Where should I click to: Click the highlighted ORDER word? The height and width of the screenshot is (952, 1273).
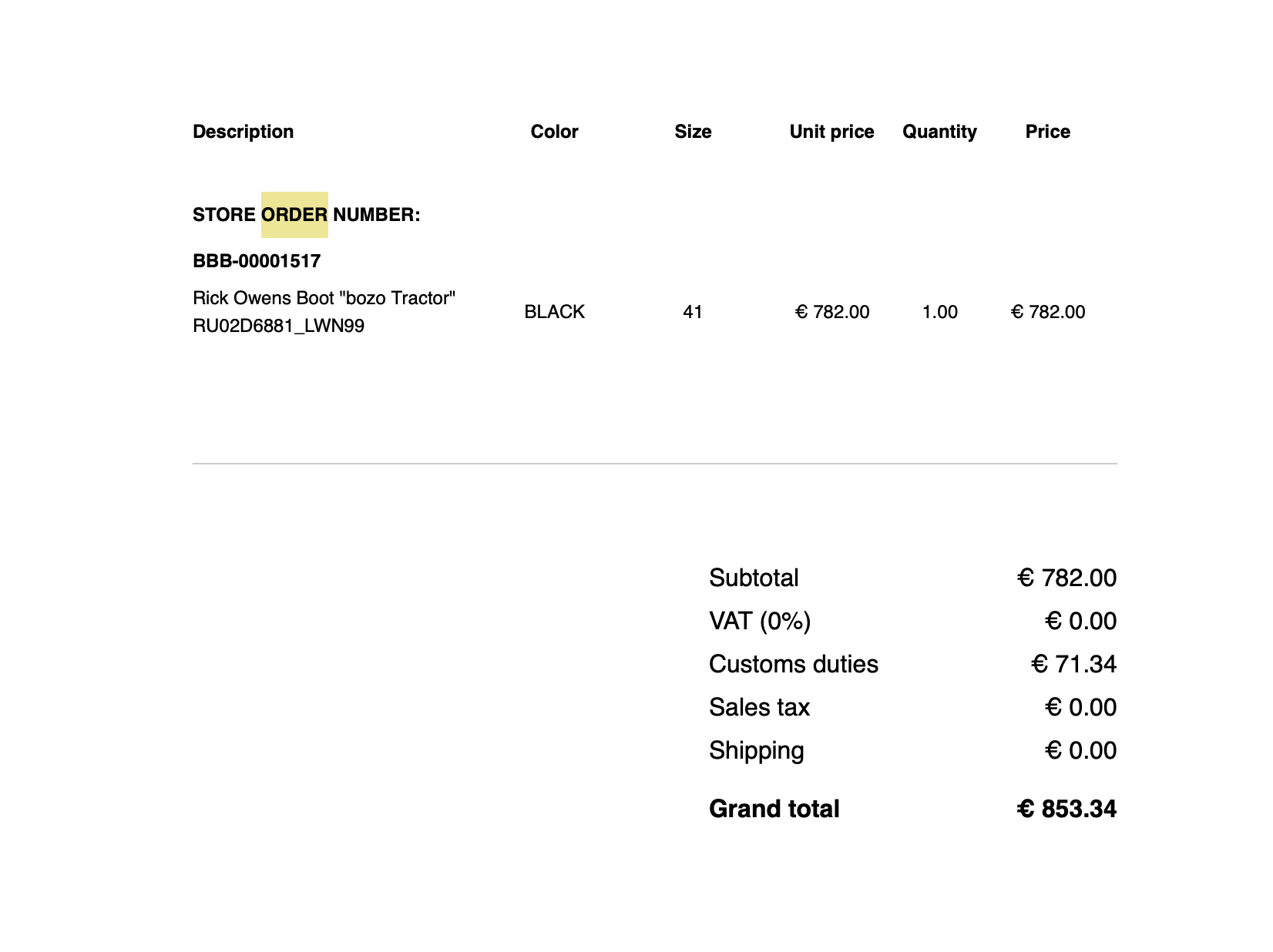click(294, 215)
